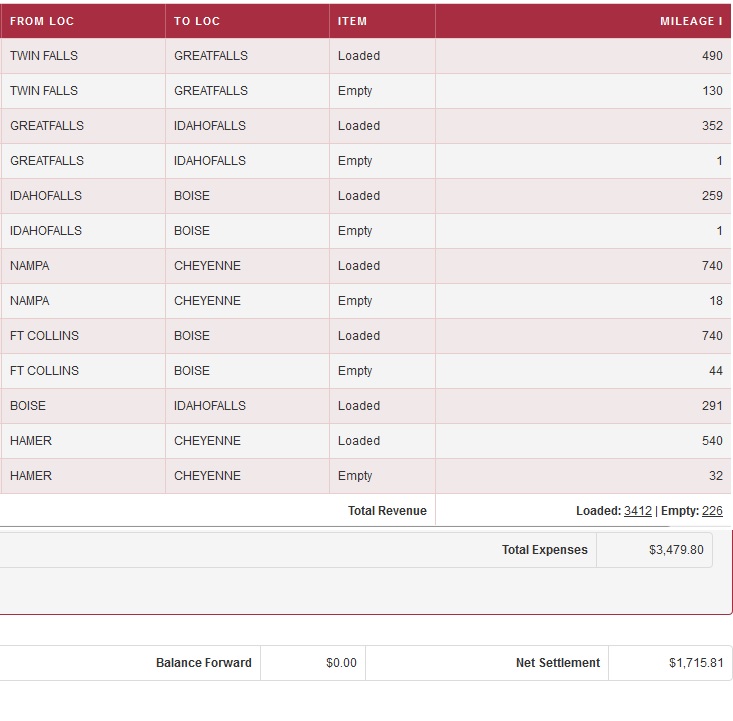The height and width of the screenshot is (721, 733).
Task: Click the ITEM column header
Action: (352, 21)
